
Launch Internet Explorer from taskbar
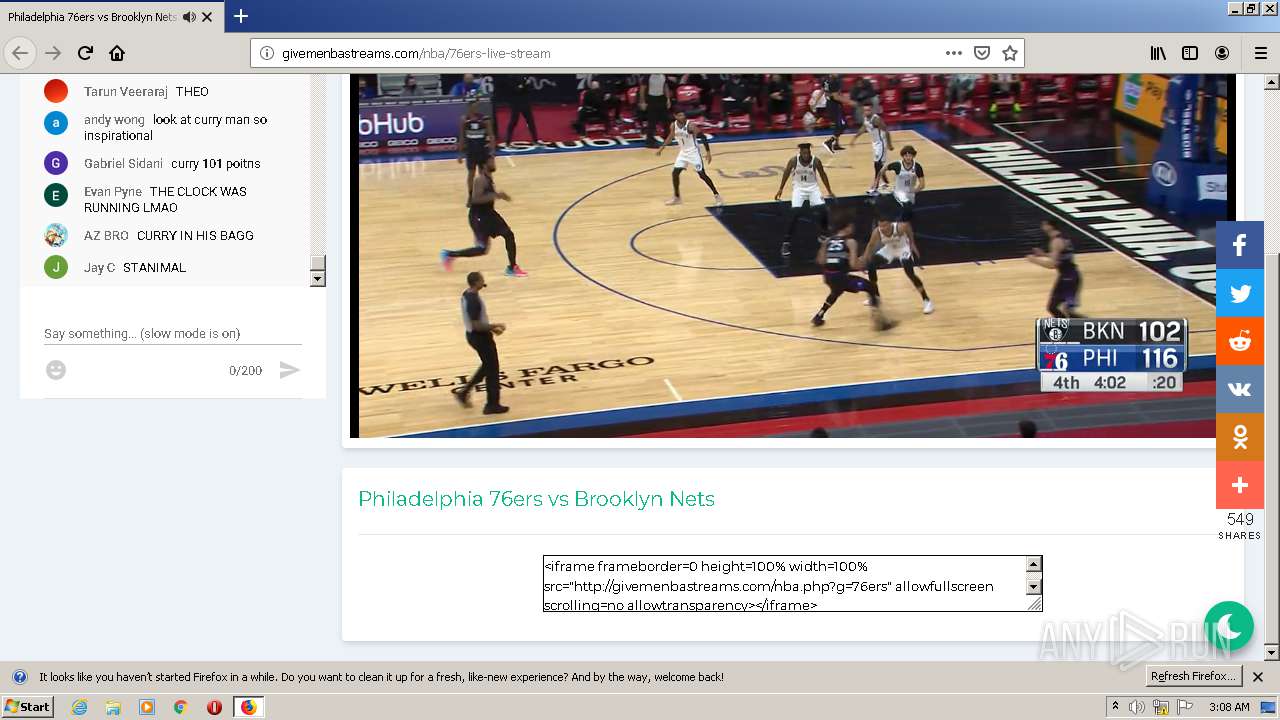pyautogui.click(x=79, y=707)
